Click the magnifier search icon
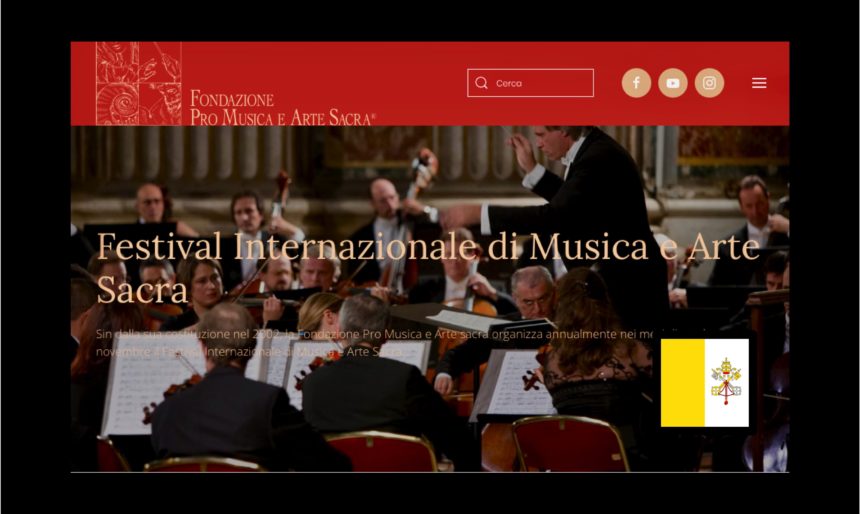This screenshot has width=860, height=514. pos(482,83)
